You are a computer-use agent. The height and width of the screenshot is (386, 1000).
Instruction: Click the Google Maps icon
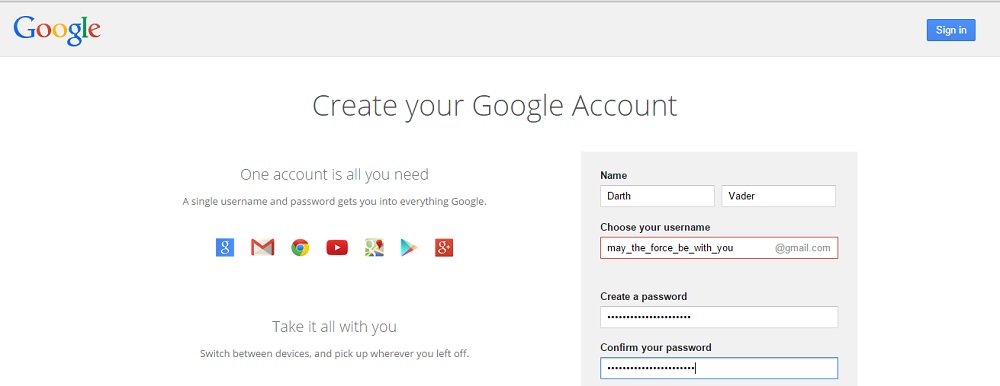click(x=374, y=248)
